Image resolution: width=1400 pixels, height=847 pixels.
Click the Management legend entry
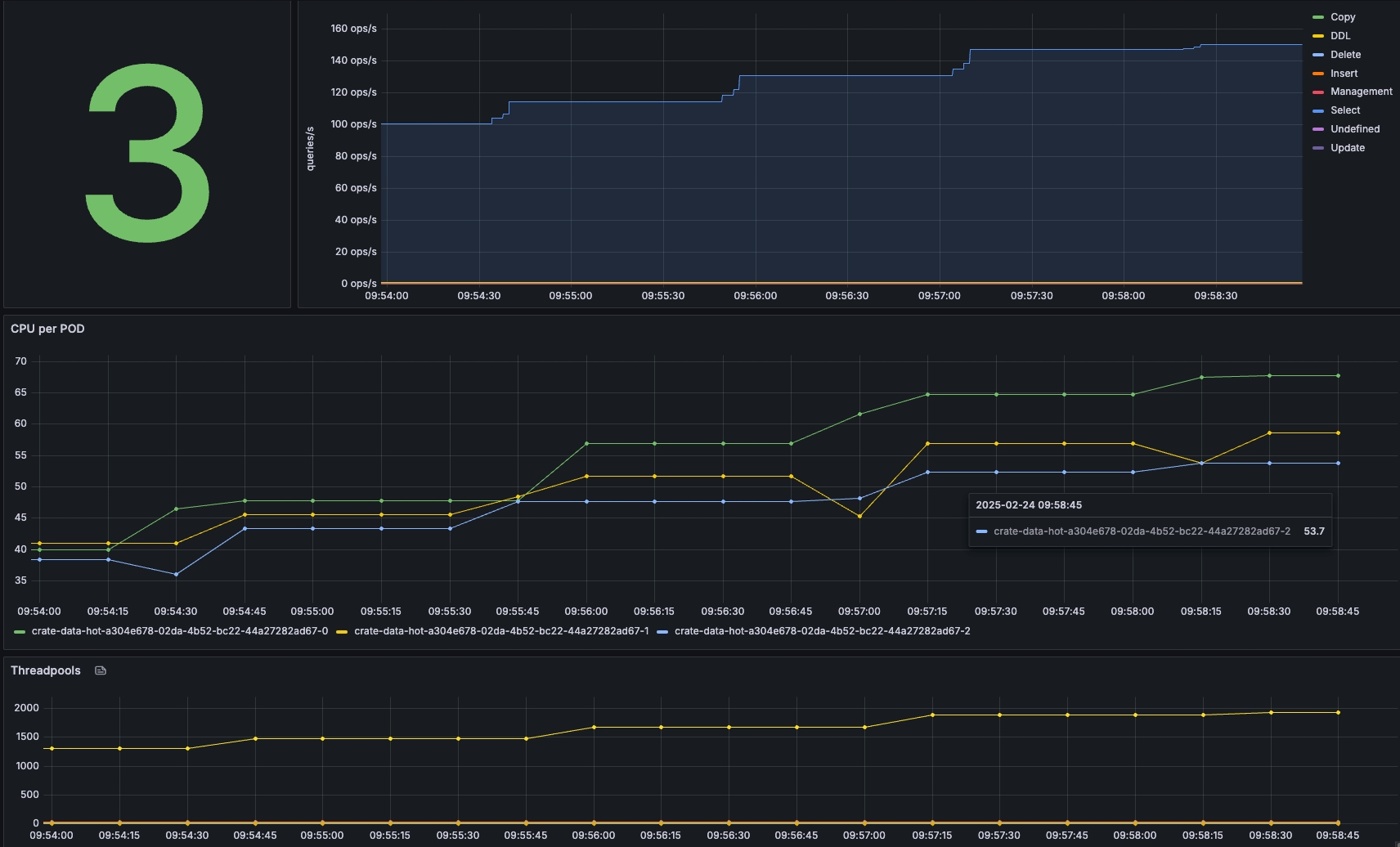[x=1361, y=92]
